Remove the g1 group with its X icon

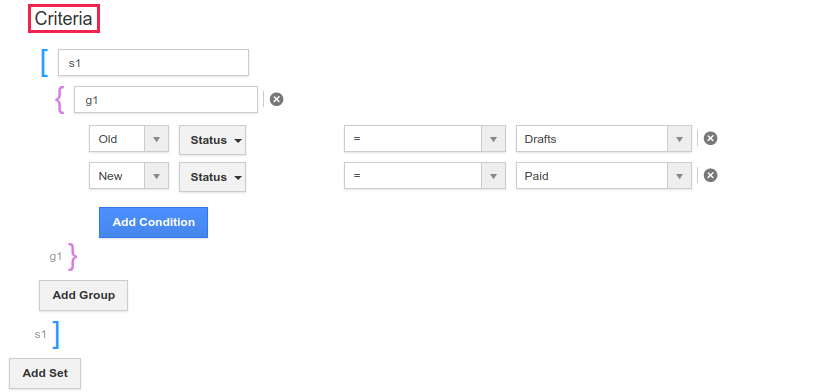tap(276, 99)
